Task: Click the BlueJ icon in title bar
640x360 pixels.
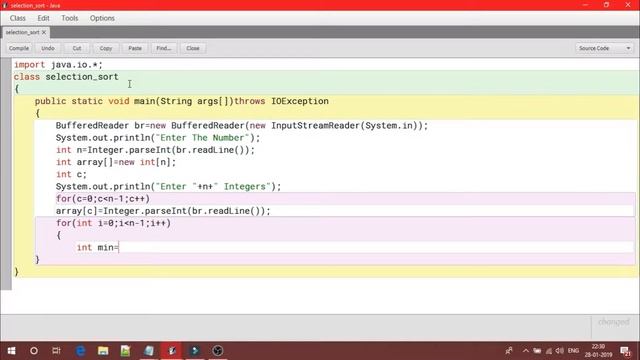Action: [5, 5]
